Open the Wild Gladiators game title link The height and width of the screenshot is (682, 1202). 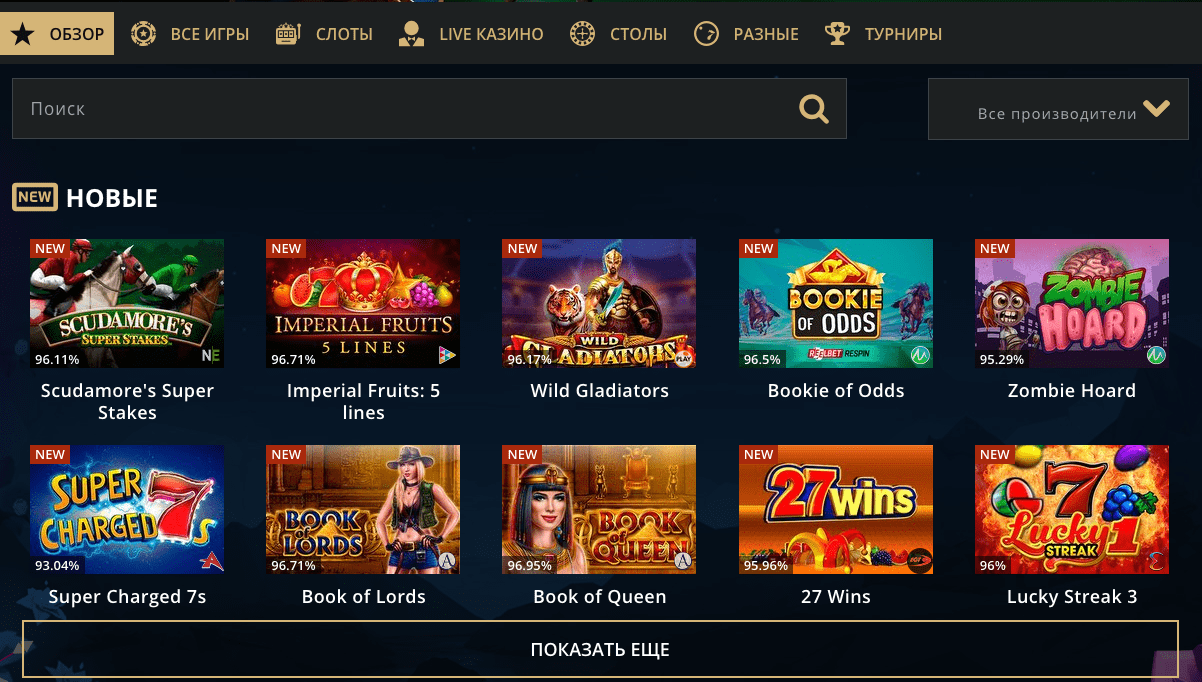point(600,391)
